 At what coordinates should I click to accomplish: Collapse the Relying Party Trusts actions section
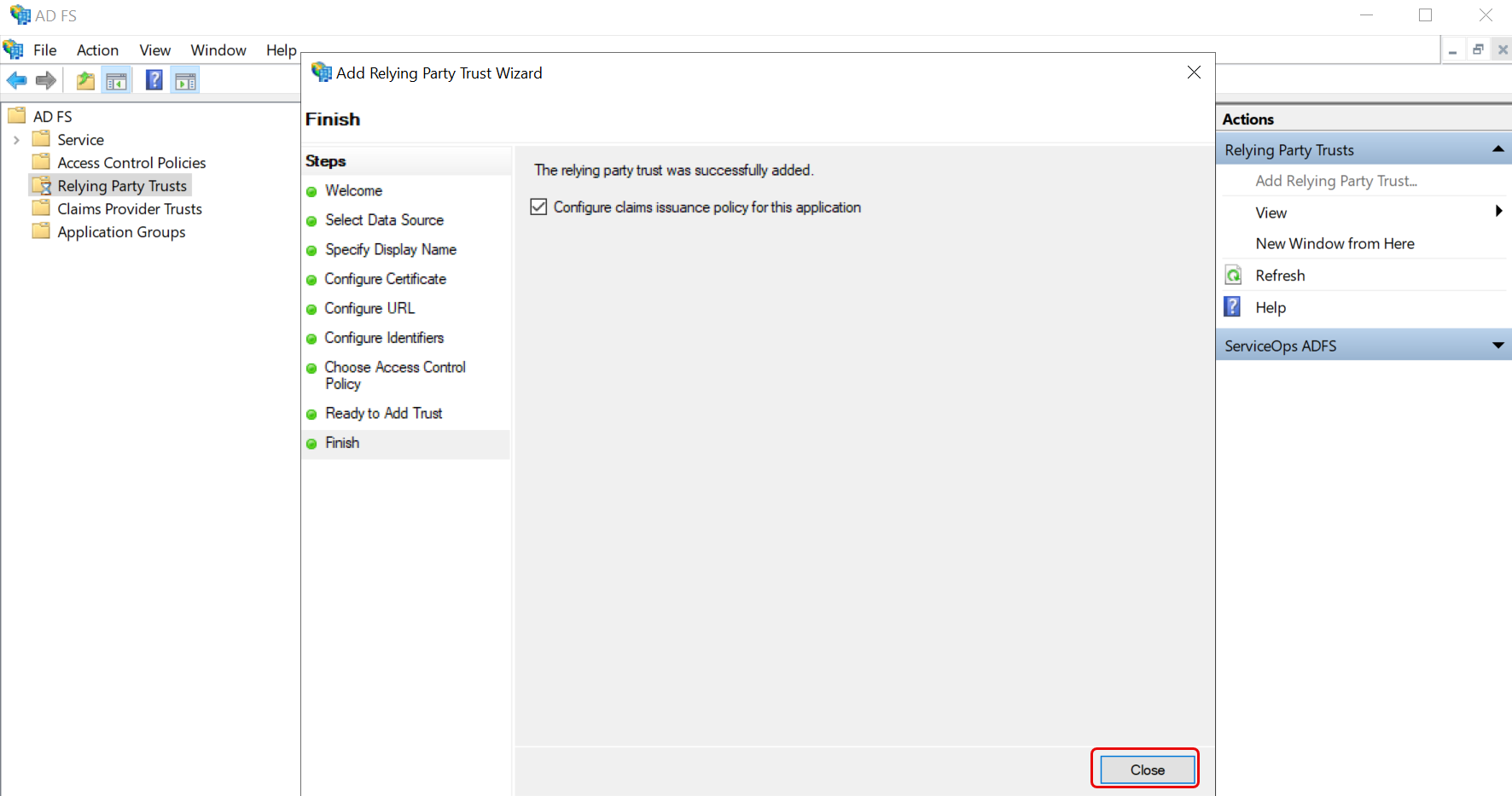click(x=1497, y=149)
